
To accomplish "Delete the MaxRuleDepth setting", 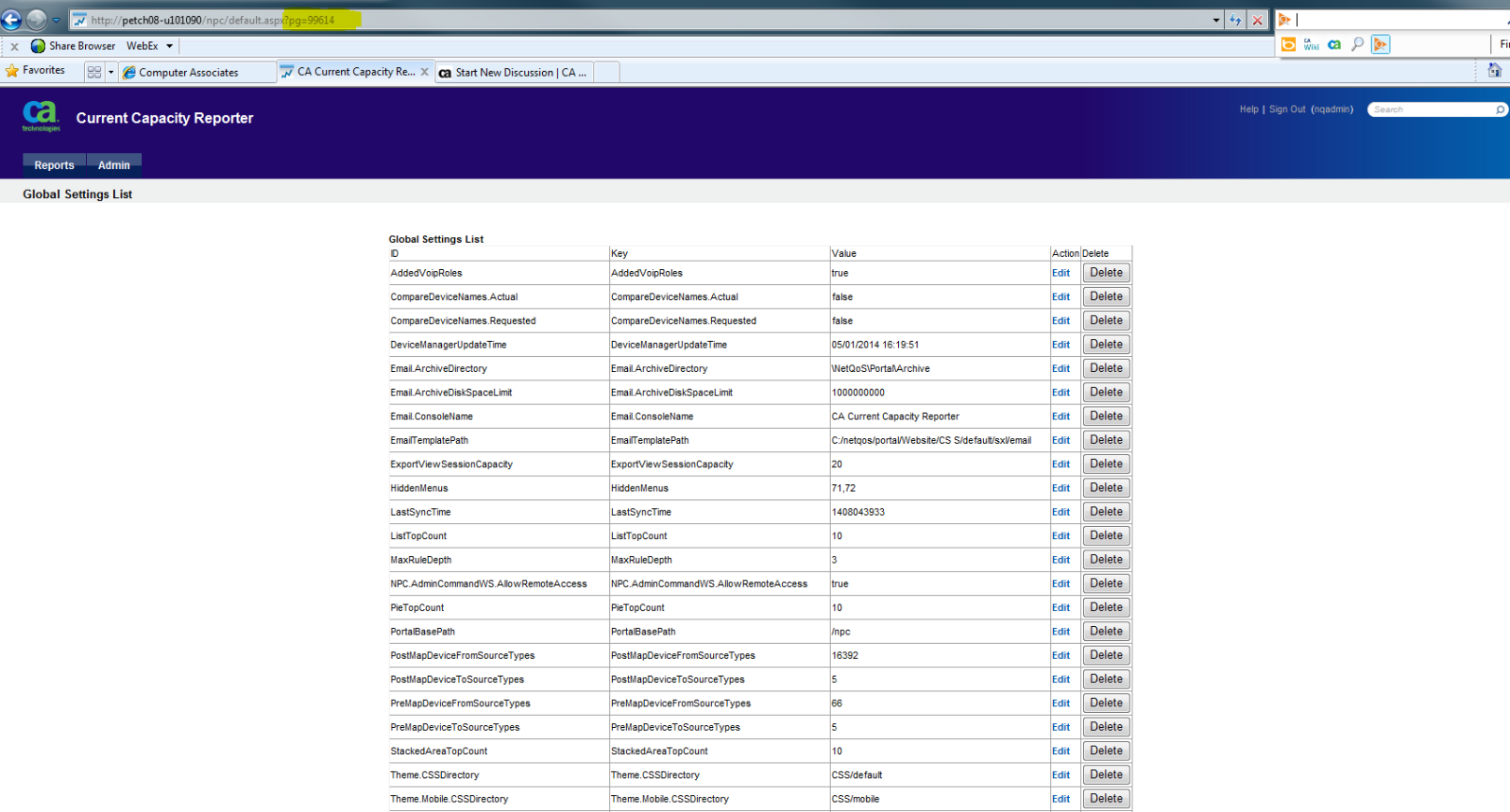I will (x=1106, y=560).
